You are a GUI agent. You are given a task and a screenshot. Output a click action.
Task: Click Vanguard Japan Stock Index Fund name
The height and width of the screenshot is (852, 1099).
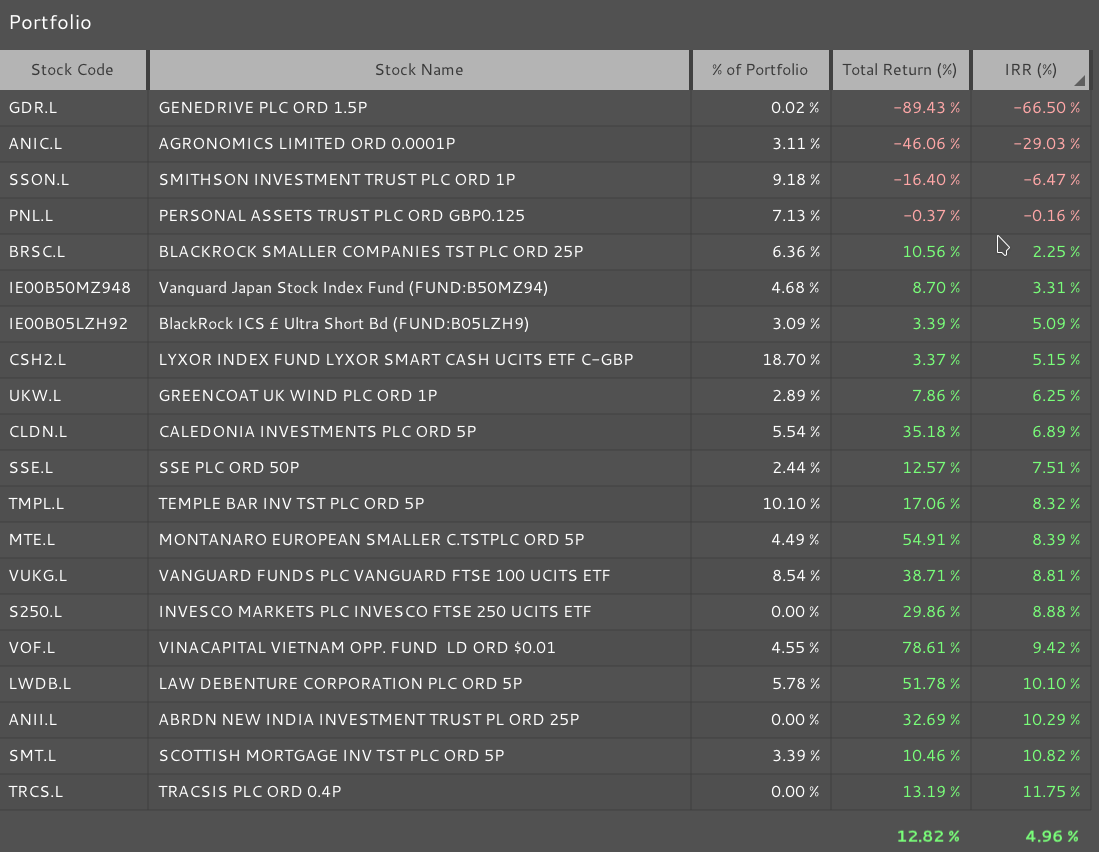coord(353,288)
